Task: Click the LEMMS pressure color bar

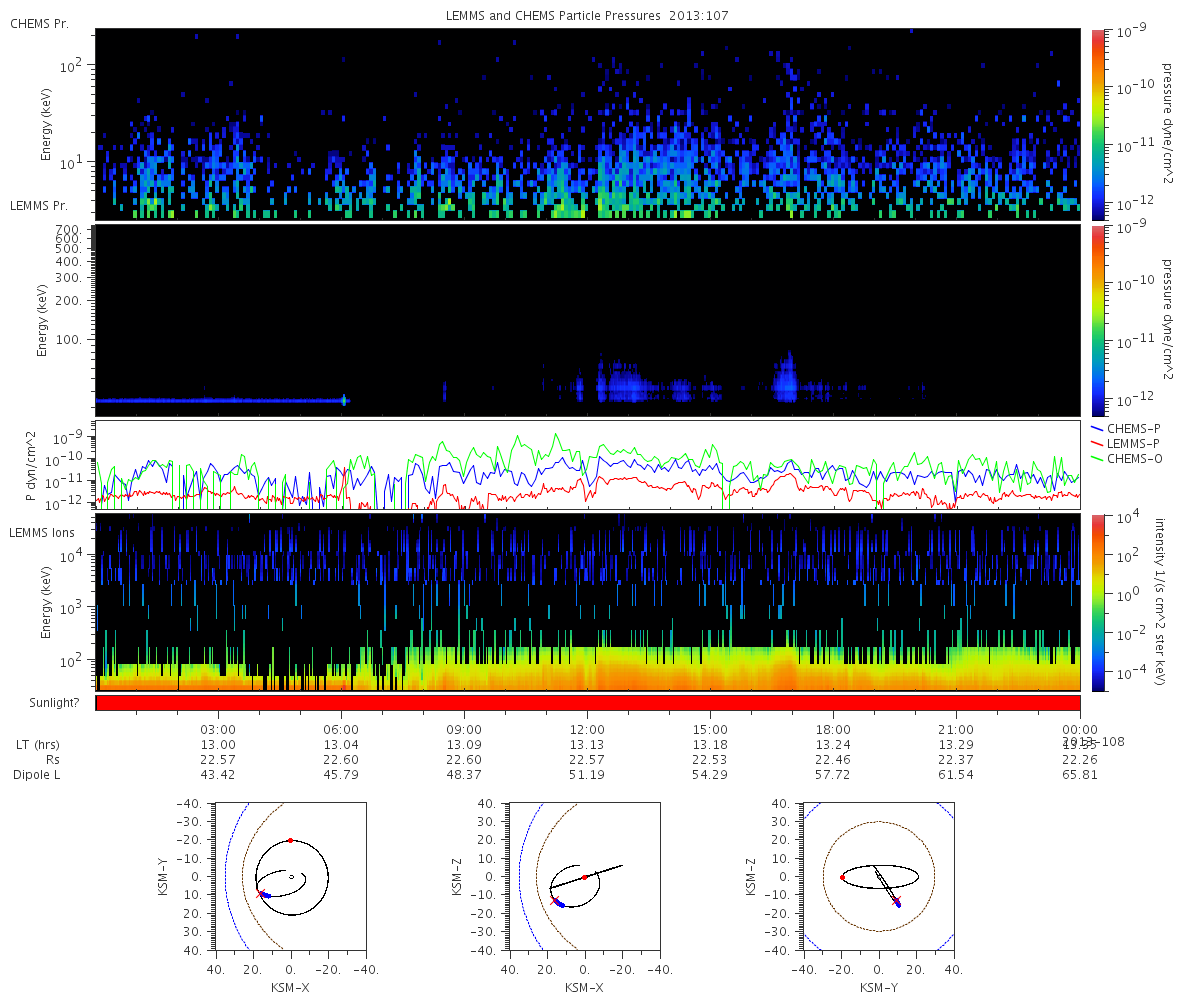Action: click(1098, 320)
